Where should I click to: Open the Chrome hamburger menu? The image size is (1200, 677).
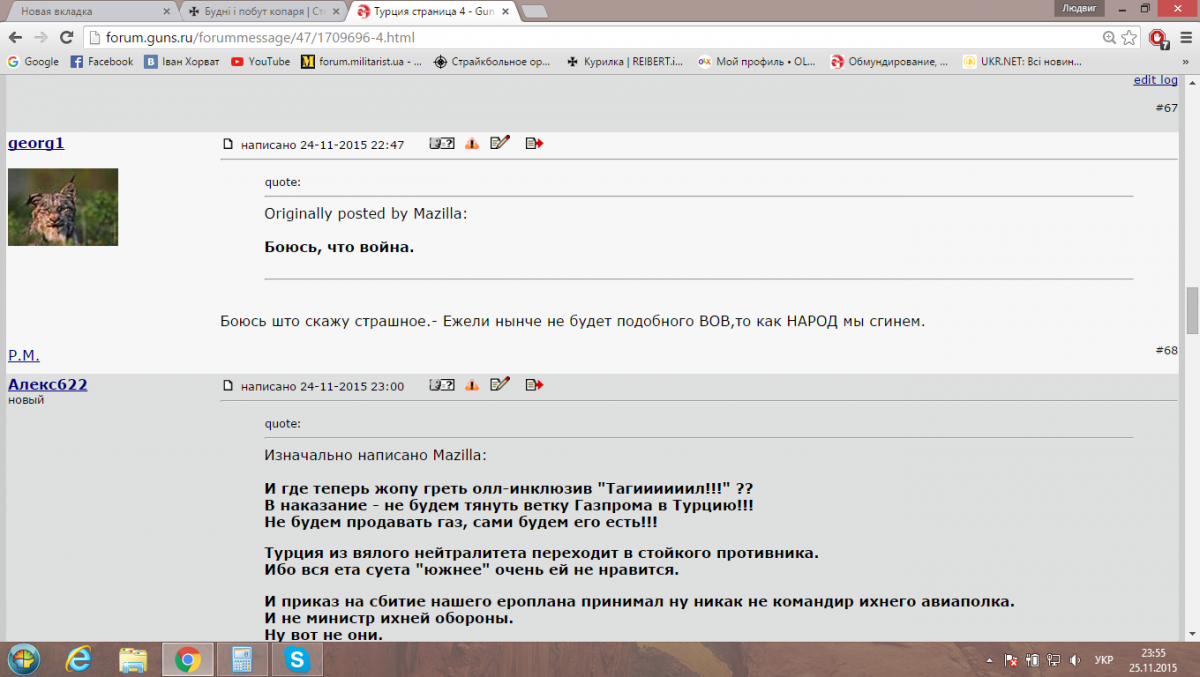(x=1184, y=38)
